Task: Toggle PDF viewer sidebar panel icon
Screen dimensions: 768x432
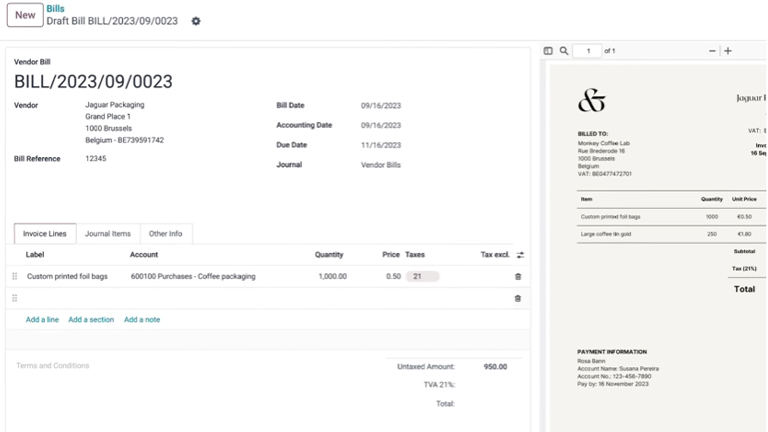Action: pyautogui.click(x=548, y=51)
